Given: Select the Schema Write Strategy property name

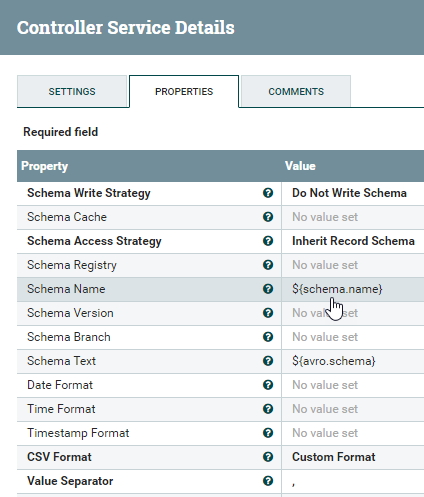Looking at the screenshot, I should (89, 193).
